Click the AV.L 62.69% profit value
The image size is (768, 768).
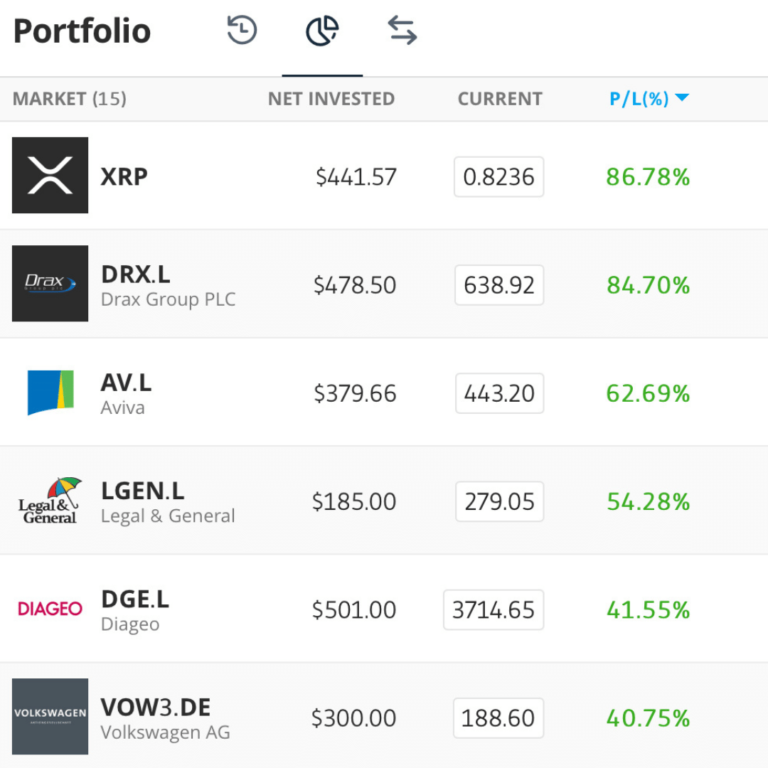pos(648,393)
